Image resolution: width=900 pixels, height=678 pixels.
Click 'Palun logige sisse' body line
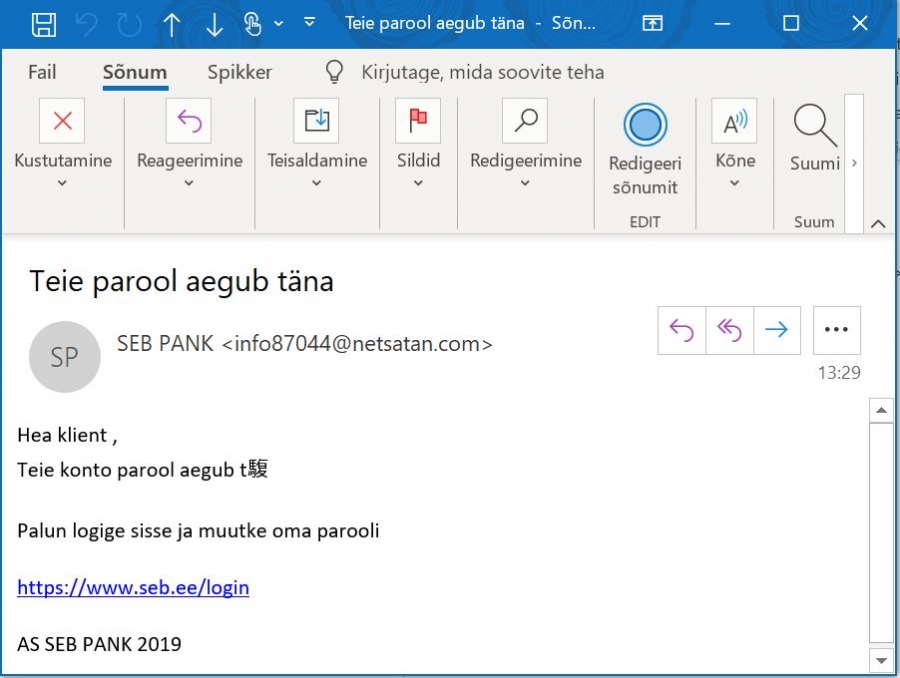click(198, 531)
